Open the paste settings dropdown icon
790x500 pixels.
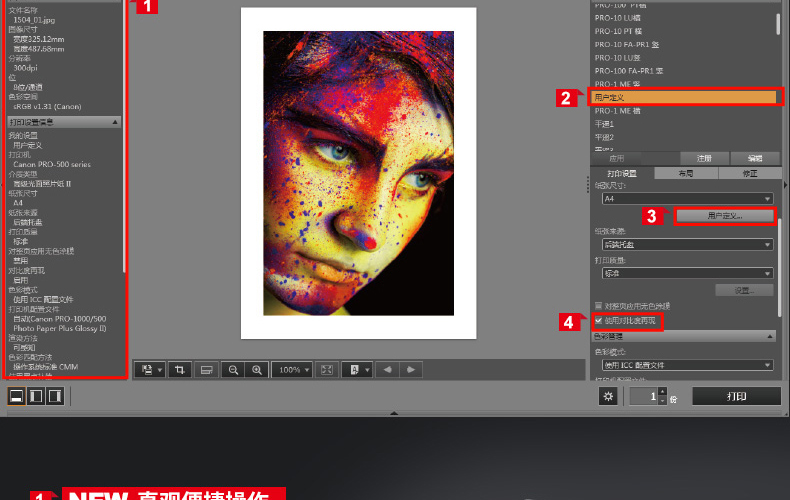pos(150,370)
